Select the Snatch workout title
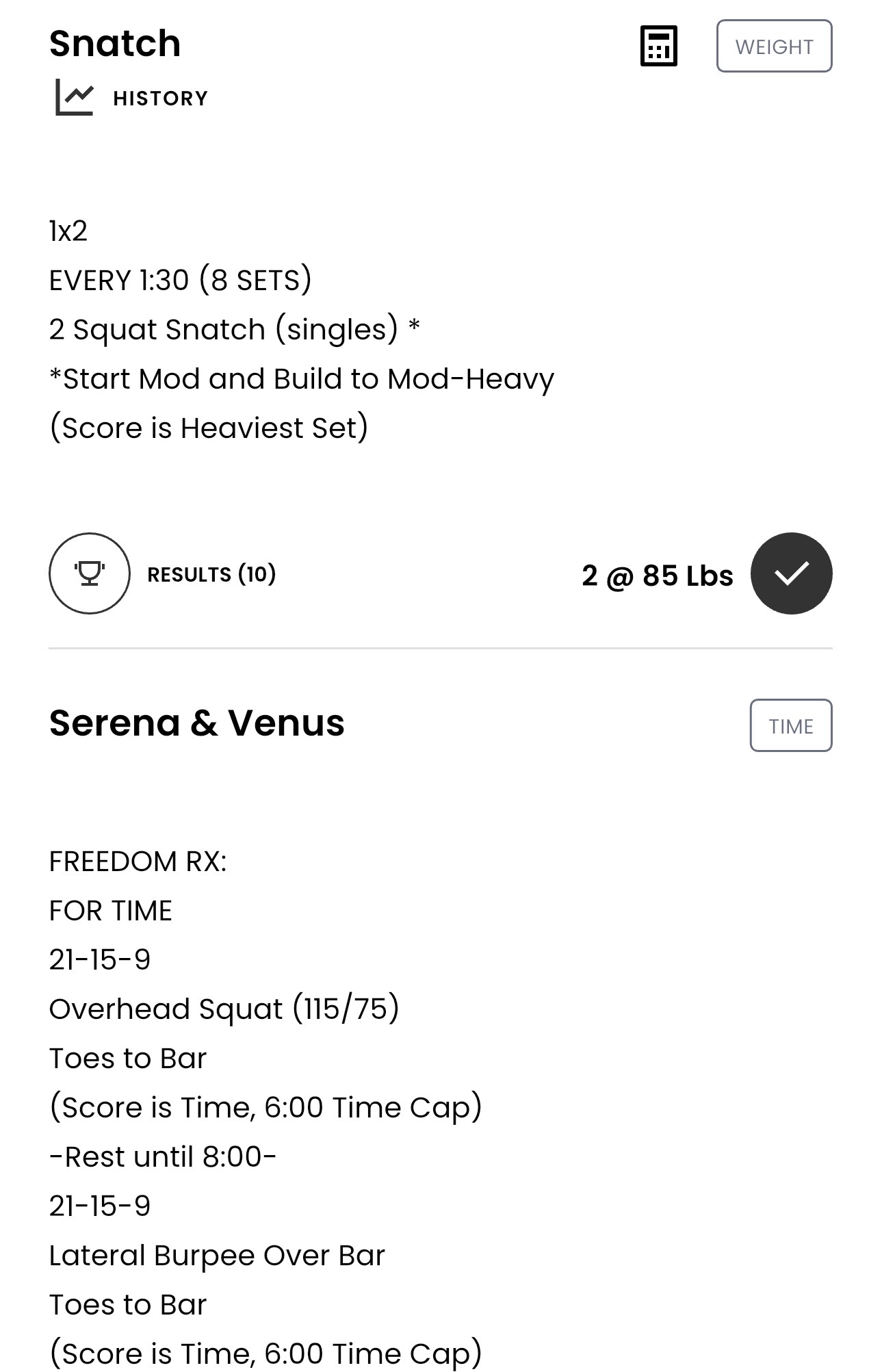 click(x=115, y=43)
